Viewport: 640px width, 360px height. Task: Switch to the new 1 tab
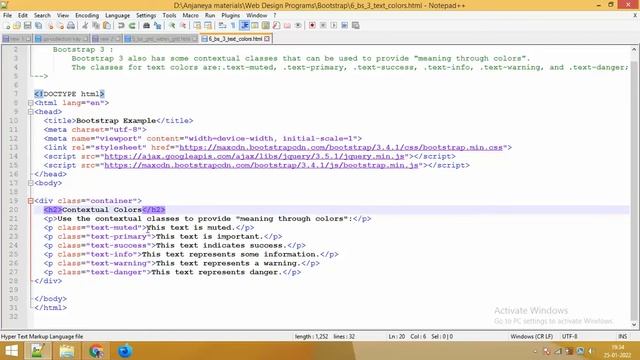pos(17,39)
